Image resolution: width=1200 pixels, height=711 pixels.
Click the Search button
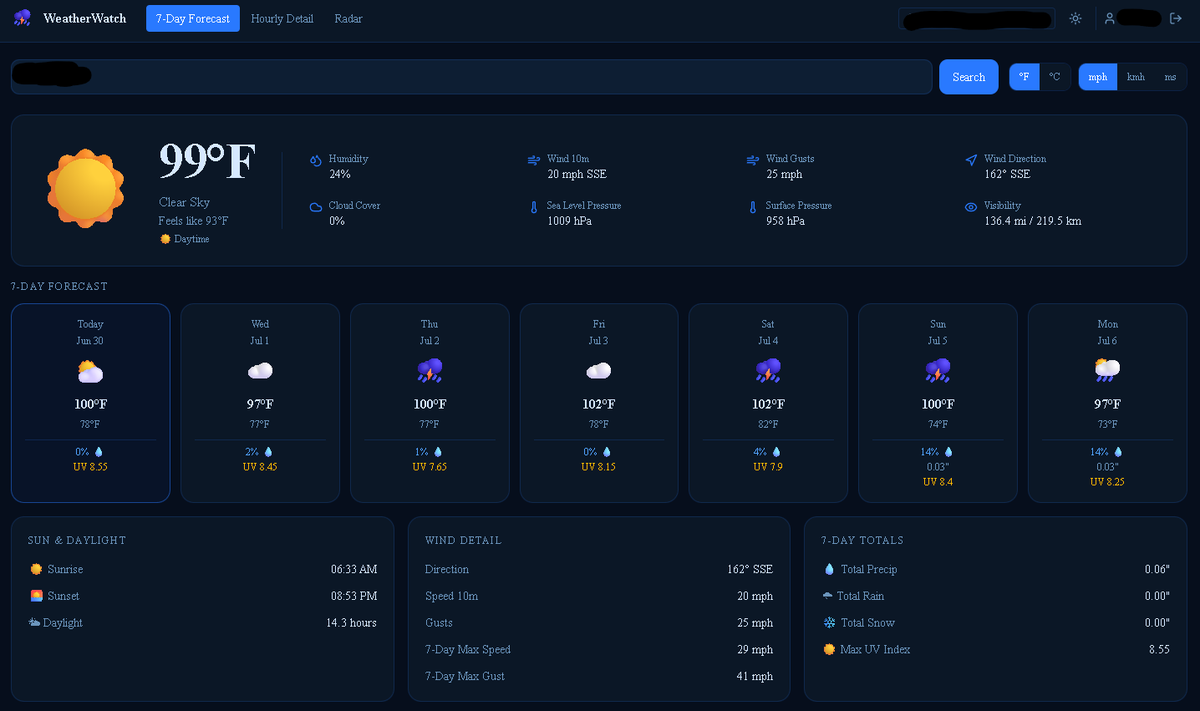(x=969, y=77)
